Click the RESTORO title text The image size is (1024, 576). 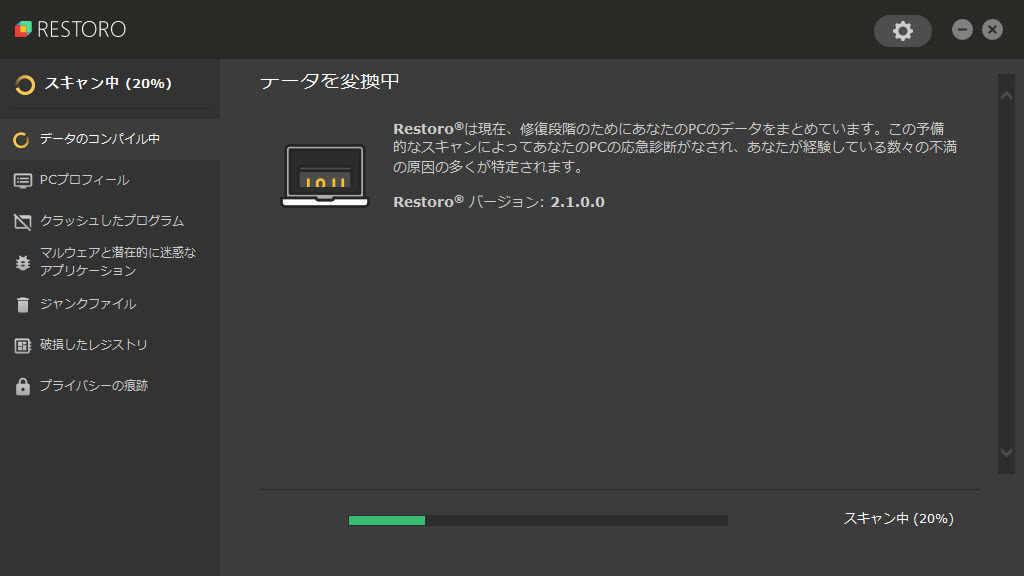(x=82, y=29)
